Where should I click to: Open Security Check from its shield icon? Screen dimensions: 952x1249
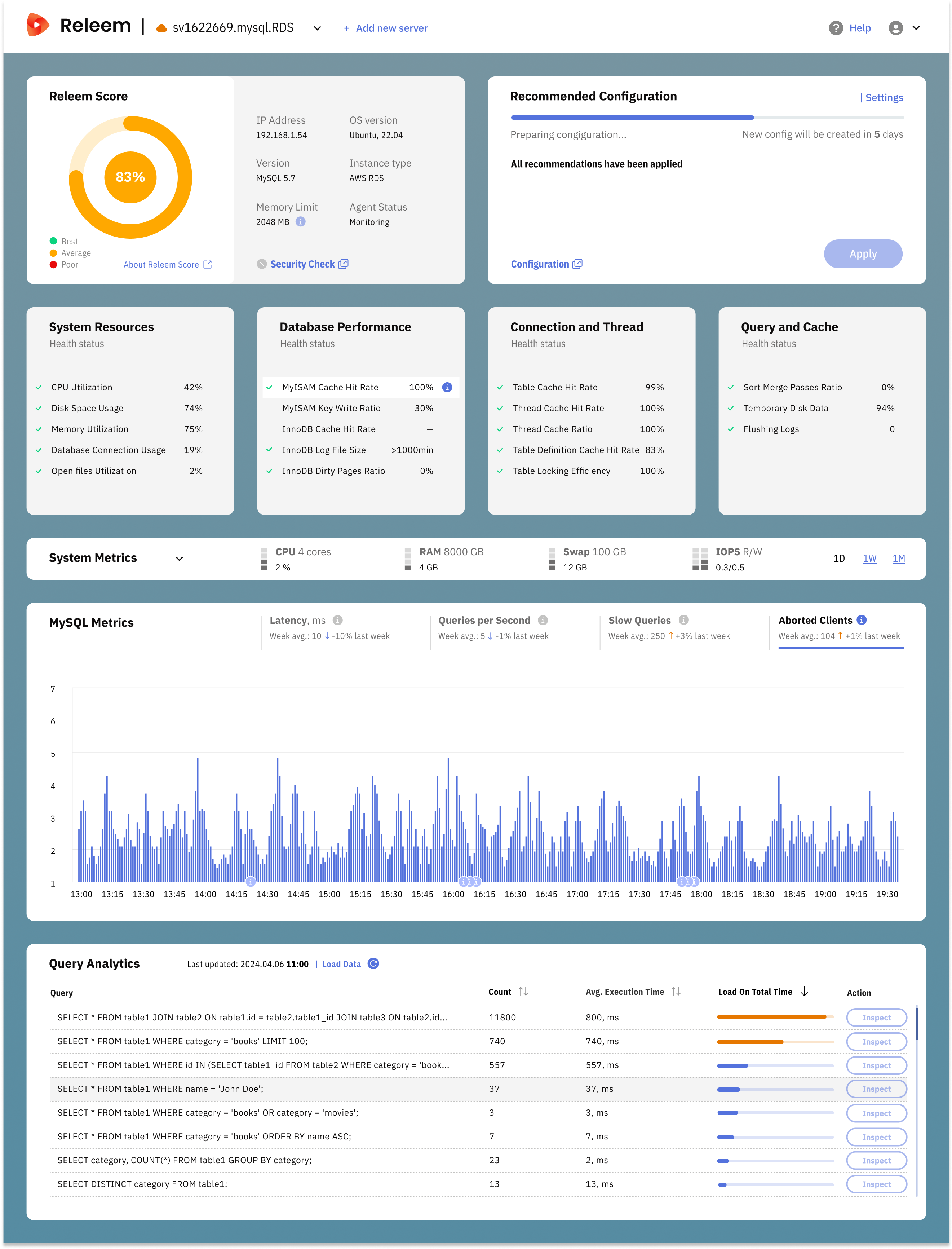tap(262, 264)
